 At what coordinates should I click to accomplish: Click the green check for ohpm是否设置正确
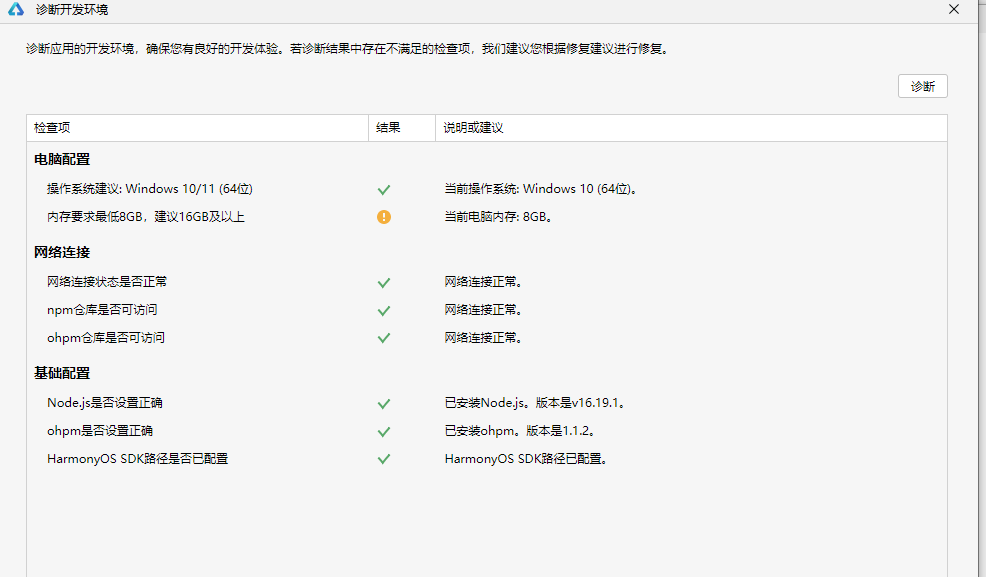click(x=384, y=431)
